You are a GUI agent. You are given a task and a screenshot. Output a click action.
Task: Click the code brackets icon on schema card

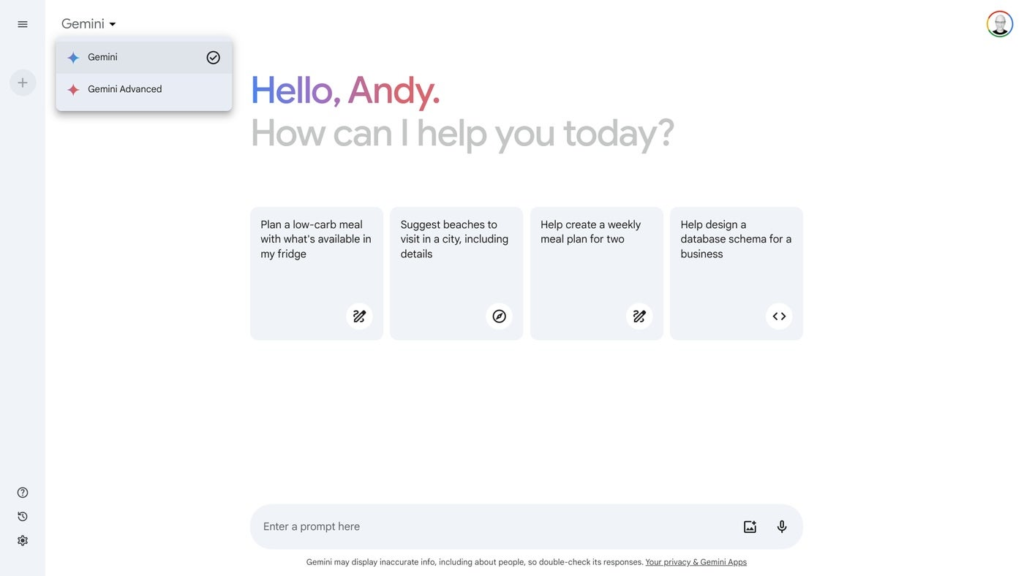779,316
